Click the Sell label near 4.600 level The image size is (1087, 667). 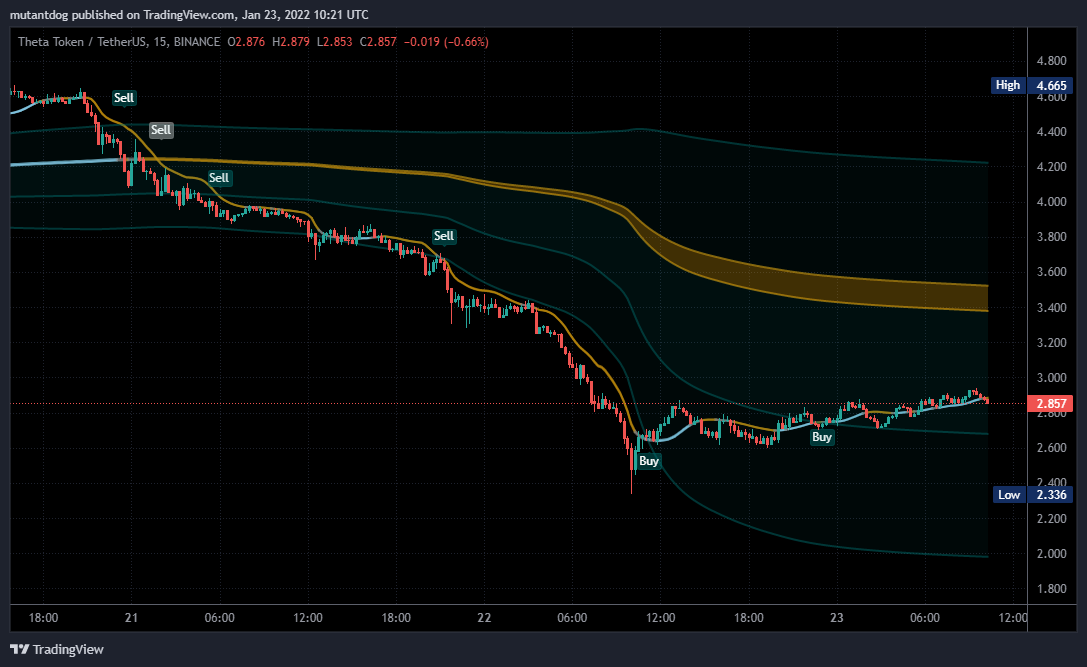tap(124, 98)
